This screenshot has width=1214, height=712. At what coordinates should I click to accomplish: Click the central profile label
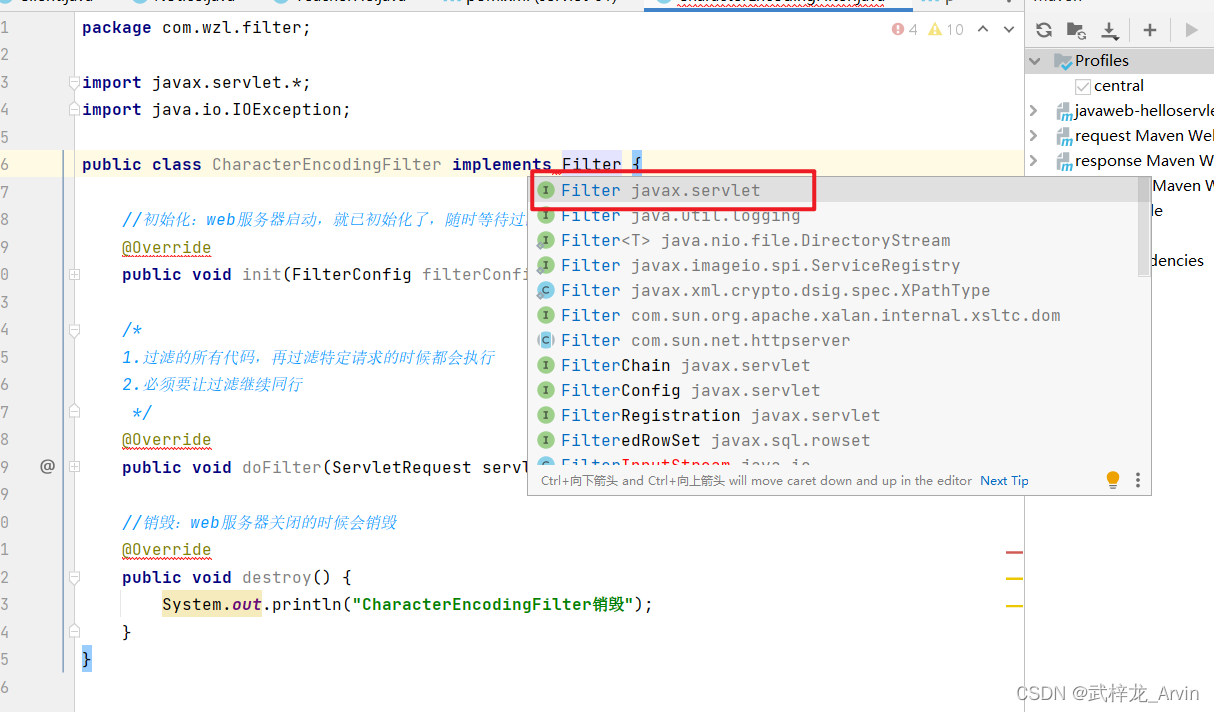[x=1119, y=86]
